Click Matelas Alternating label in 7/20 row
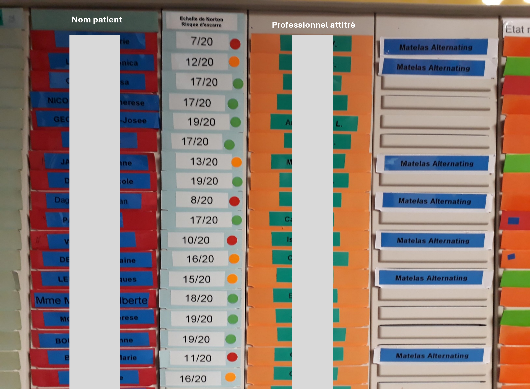The height and width of the screenshot is (389, 530). coord(436,47)
